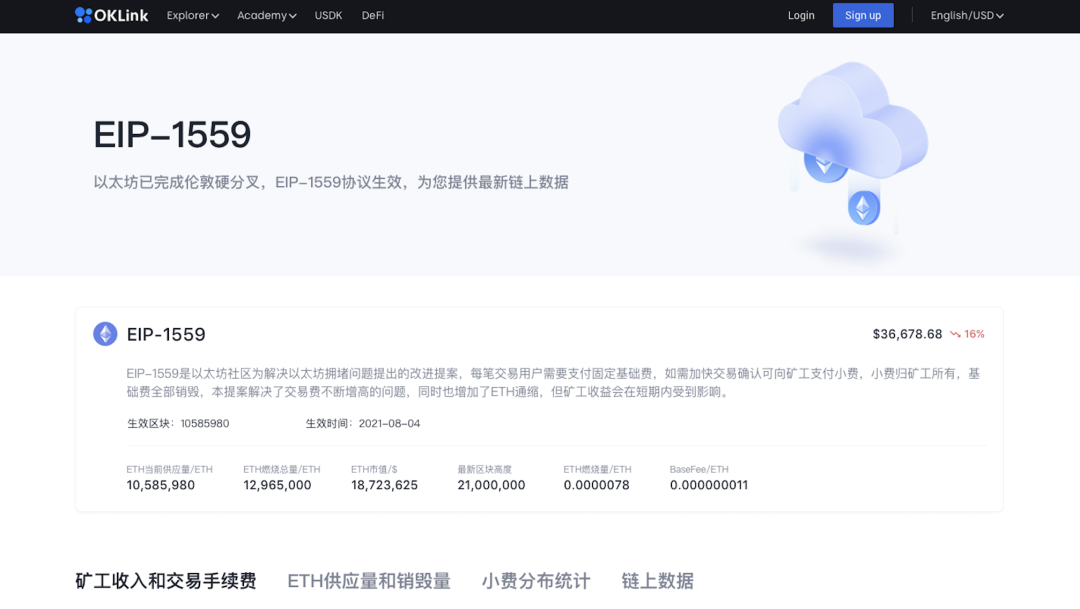Click the 生效区块 10585980 value
This screenshot has width=1080, height=609.
point(205,424)
